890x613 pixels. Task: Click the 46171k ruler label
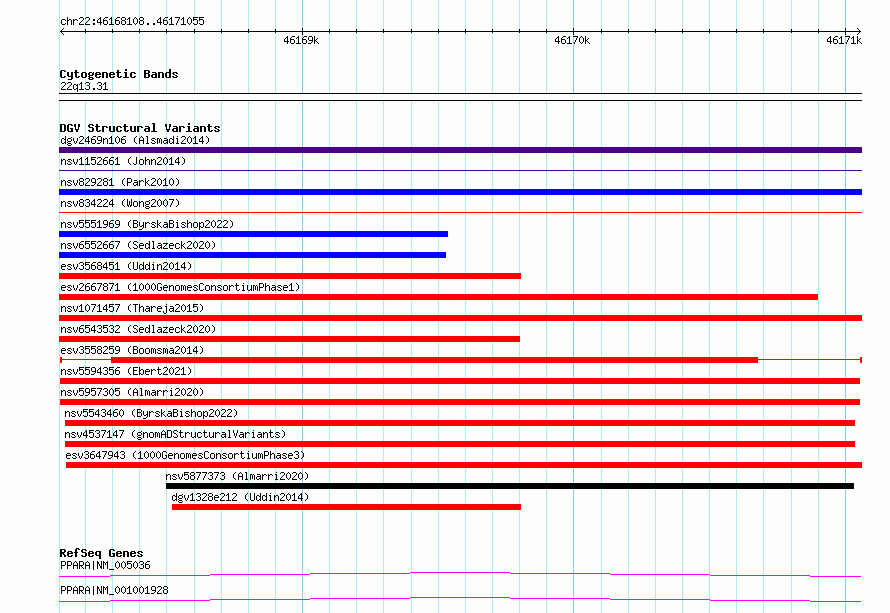(844, 40)
